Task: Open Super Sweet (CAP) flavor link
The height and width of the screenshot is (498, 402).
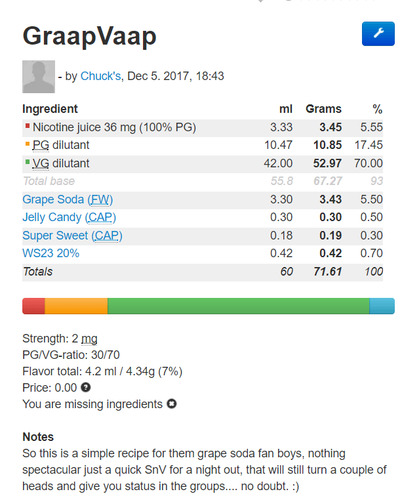Action: point(72,236)
